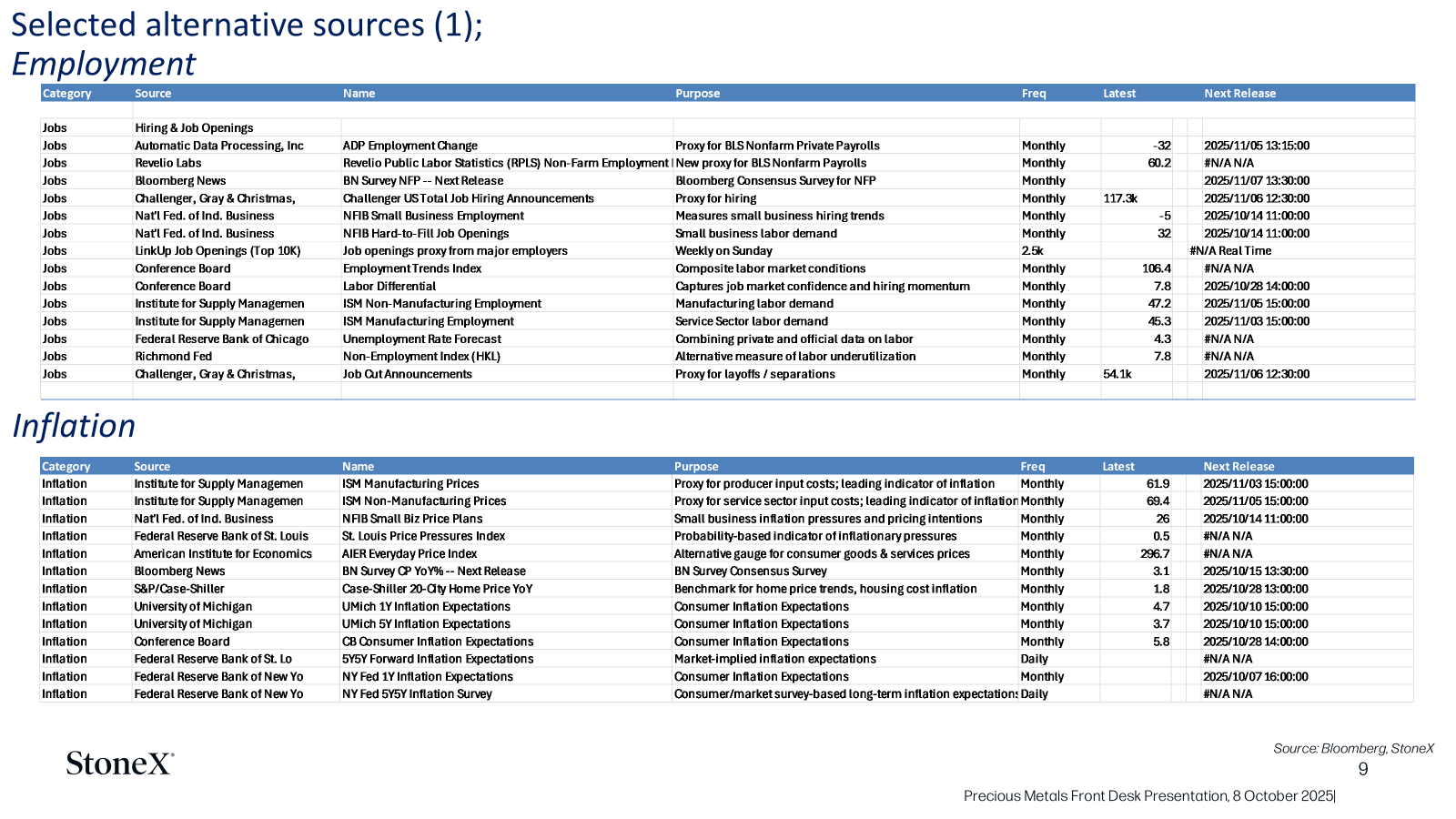
Task: Select the "Hiring & Job Openings" cell
Action: (194, 128)
